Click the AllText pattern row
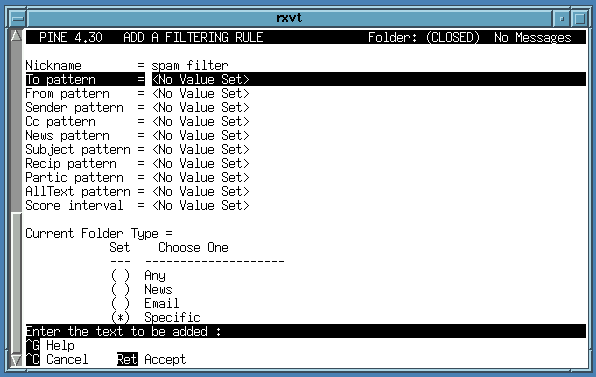 click(137, 192)
